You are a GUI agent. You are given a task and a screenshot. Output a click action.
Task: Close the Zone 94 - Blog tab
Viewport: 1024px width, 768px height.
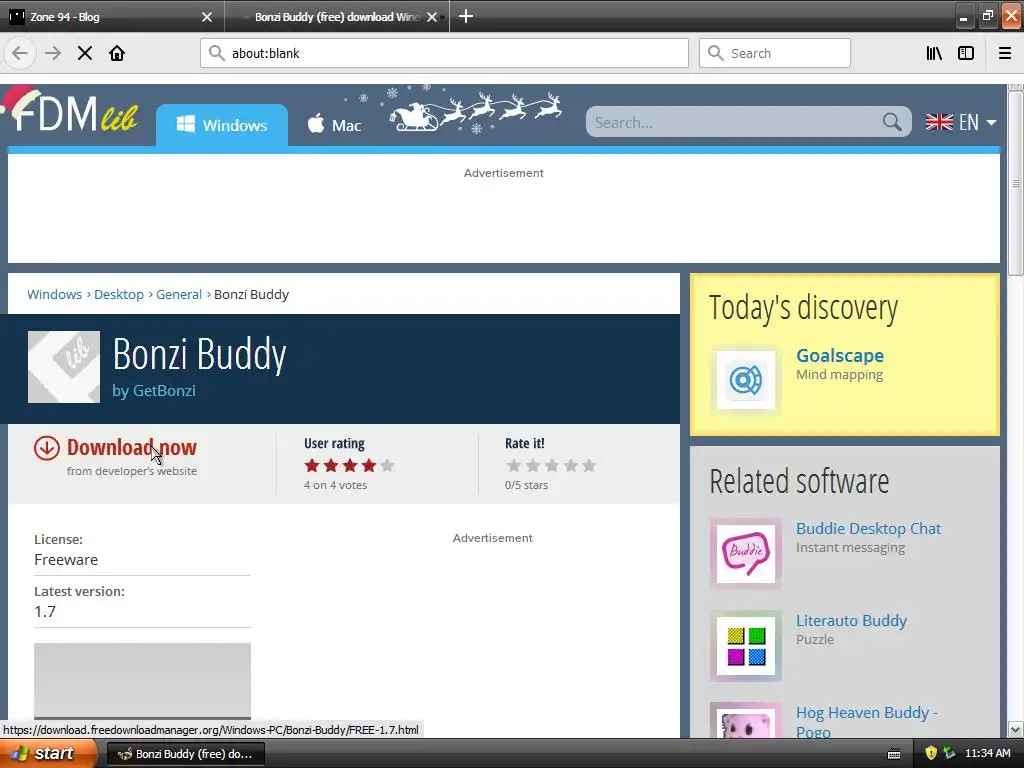coord(207,17)
